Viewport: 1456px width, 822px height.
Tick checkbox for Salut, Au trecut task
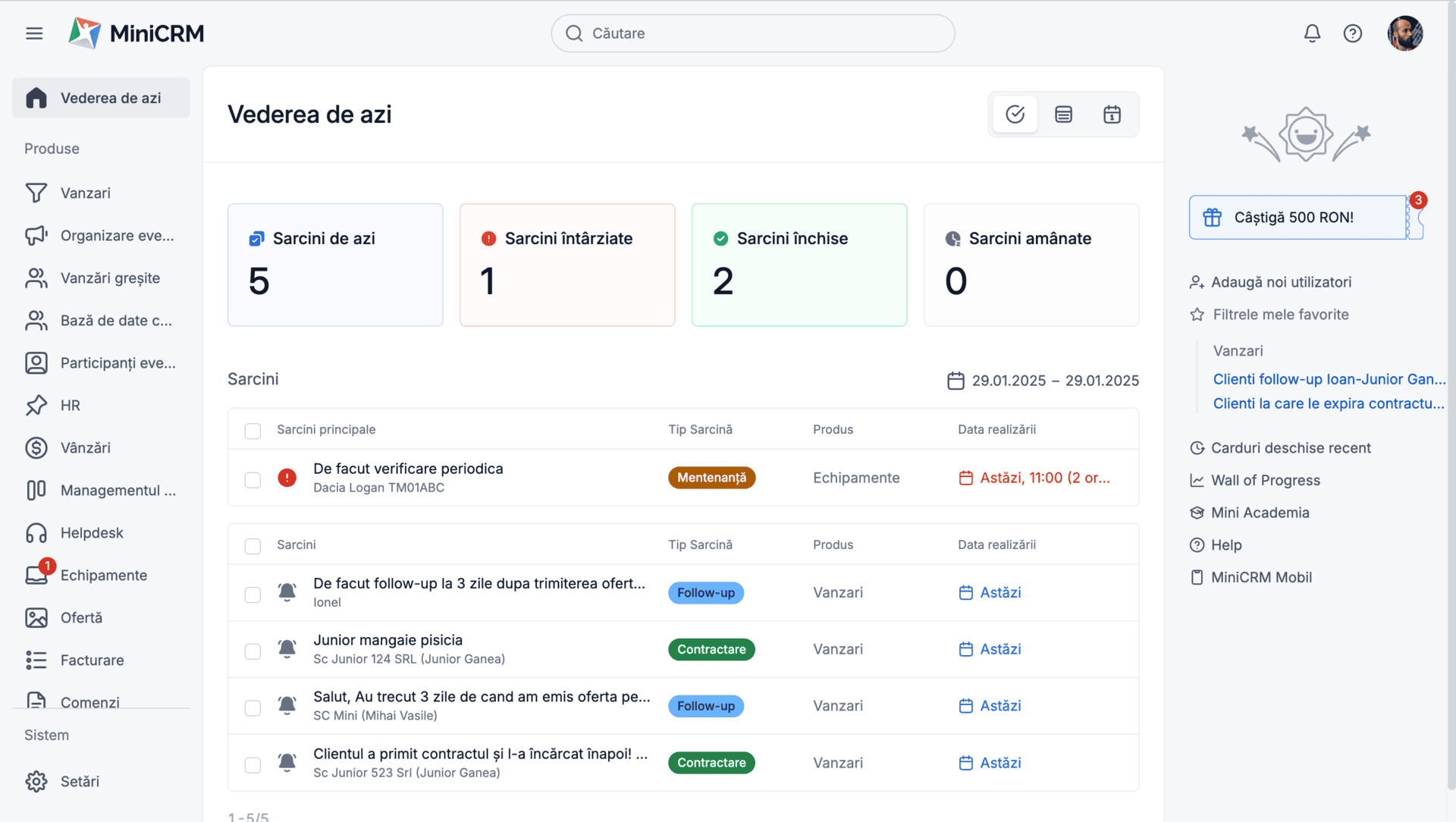(253, 708)
